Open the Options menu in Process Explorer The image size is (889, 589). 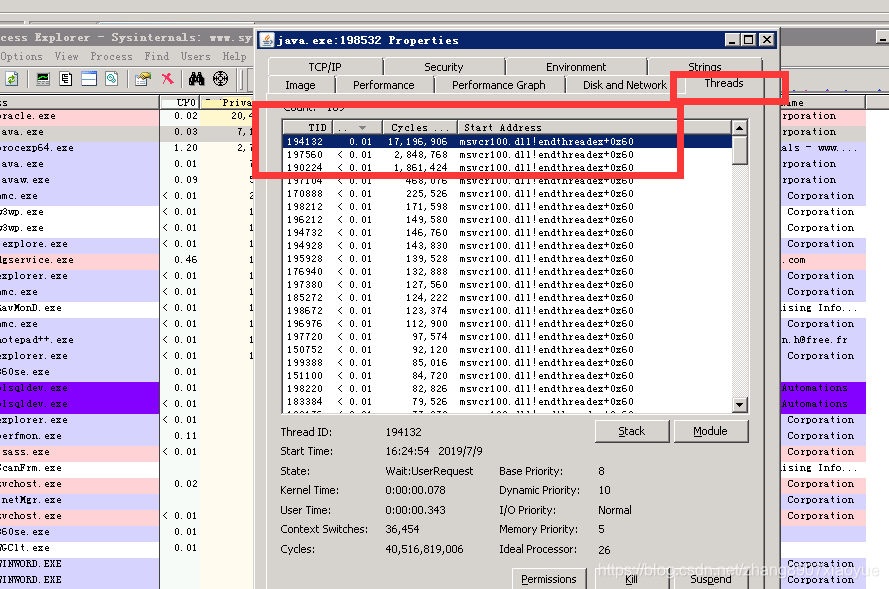21,56
